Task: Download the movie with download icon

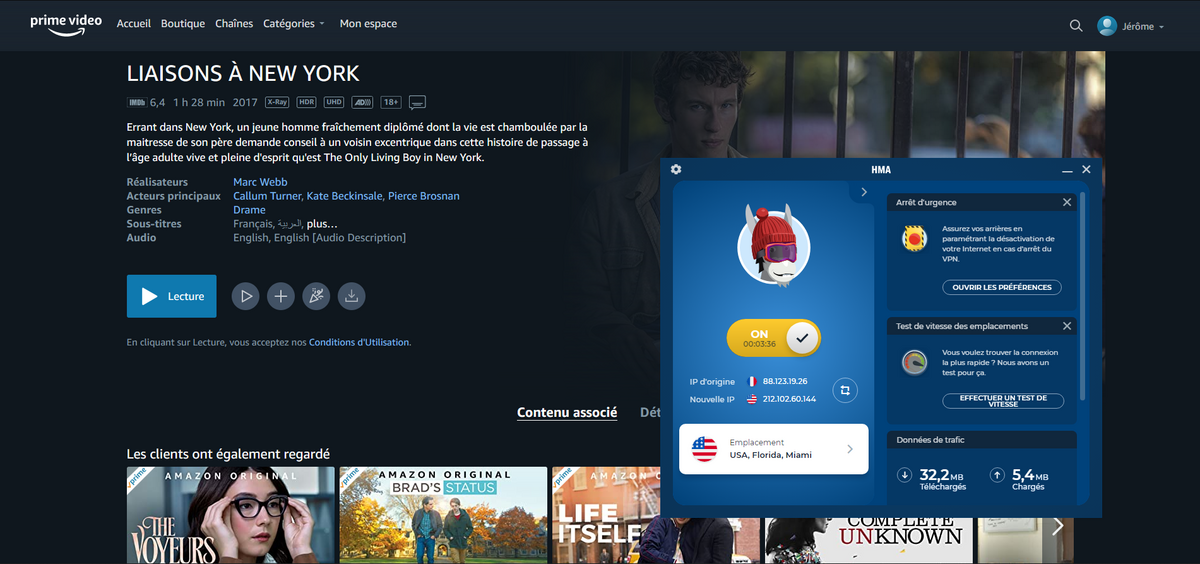Action: pos(351,296)
